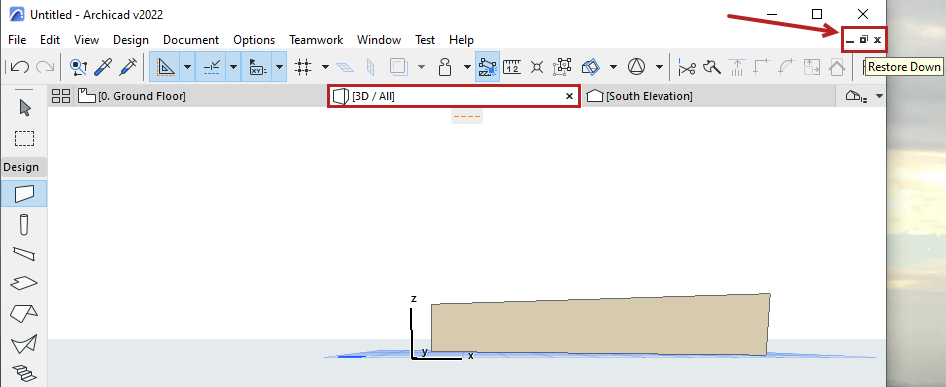
Task: Open the Design menu
Action: click(131, 40)
